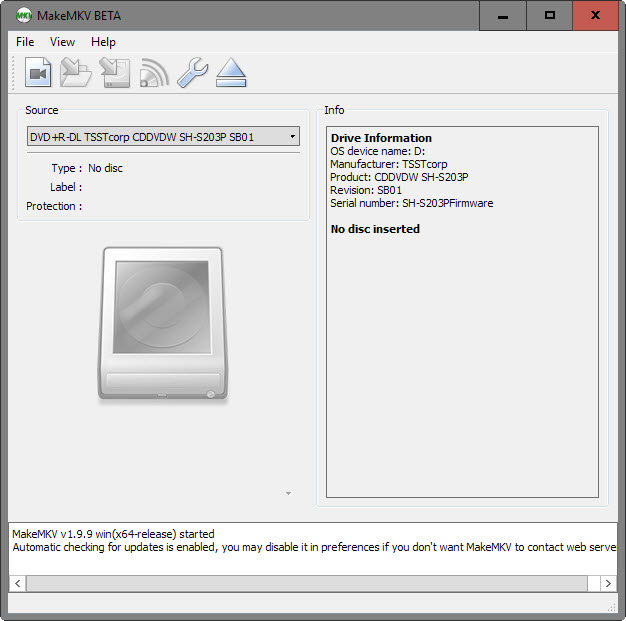The height and width of the screenshot is (621, 626).
Task: Click the 'Label :' field label
Action: coord(66,187)
